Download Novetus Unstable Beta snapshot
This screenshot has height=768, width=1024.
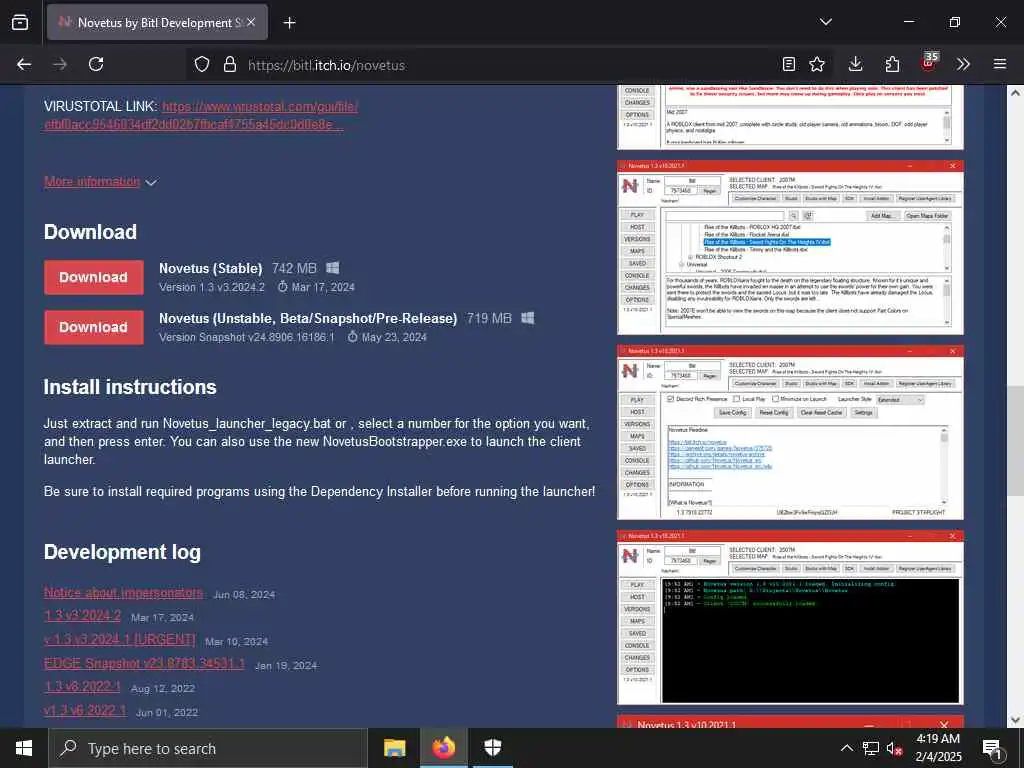click(93, 327)
